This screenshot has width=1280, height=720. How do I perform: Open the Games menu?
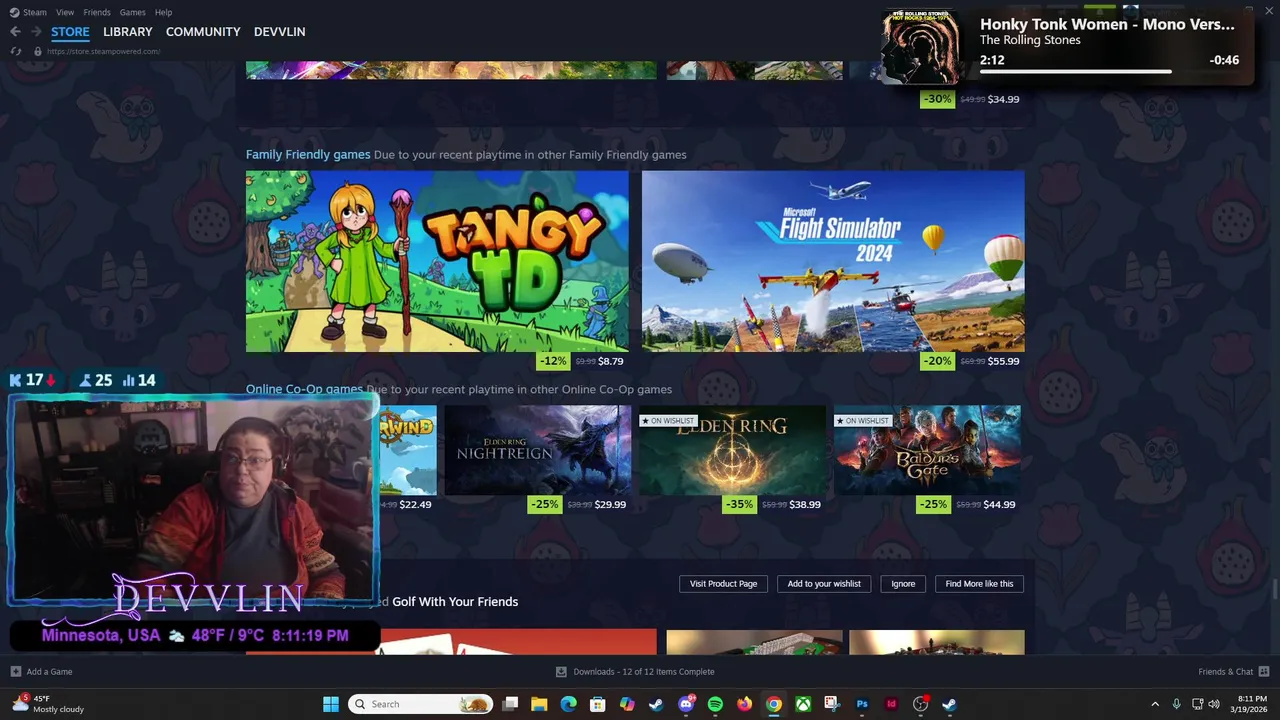[x=132, y=12]
